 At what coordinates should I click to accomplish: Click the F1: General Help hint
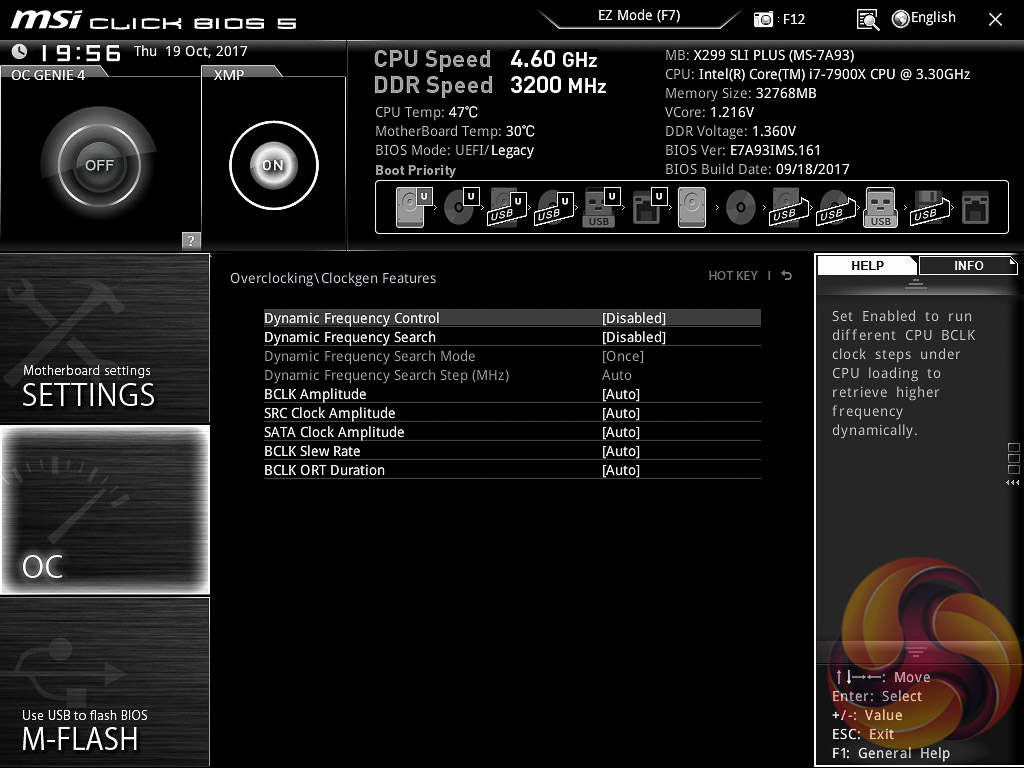click(x=891, y=753)
